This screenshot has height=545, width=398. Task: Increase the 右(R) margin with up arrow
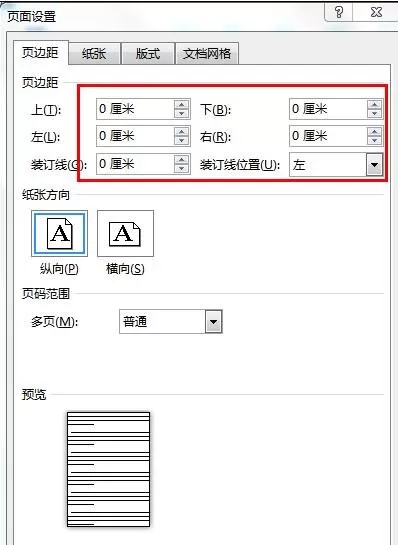374,131
